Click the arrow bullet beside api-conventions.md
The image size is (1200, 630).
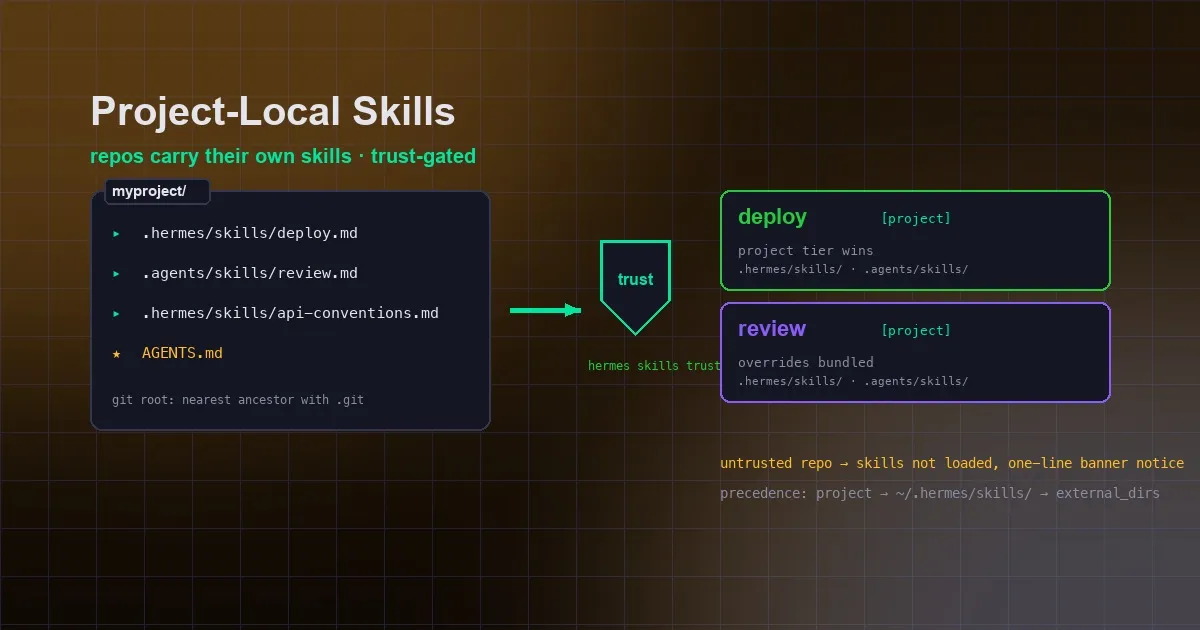point(117,313)
